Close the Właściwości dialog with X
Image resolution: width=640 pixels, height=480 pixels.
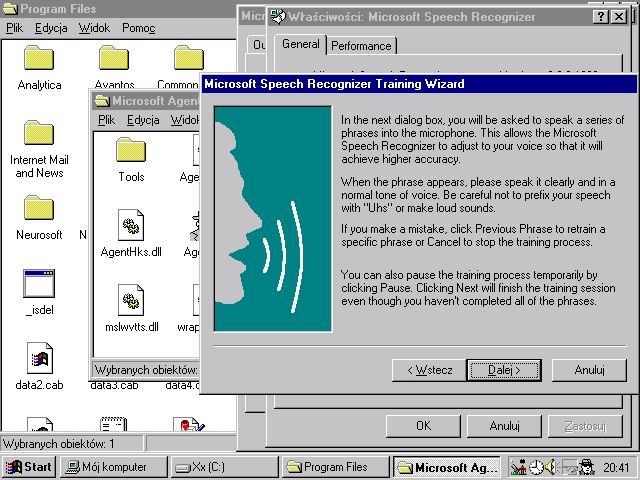(x=619, y=17)
